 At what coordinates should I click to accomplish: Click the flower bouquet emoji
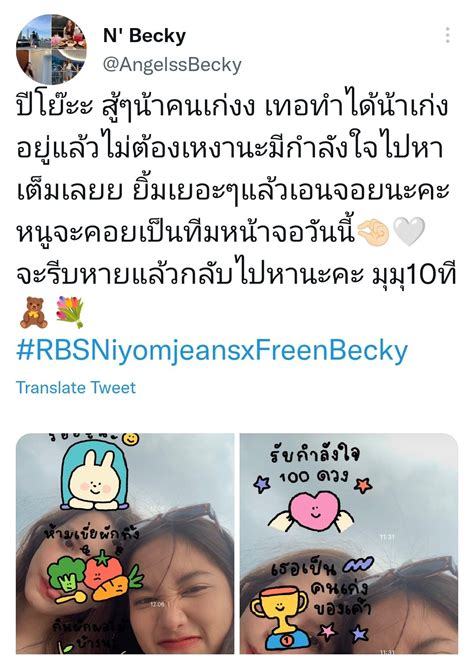[71, 312]
